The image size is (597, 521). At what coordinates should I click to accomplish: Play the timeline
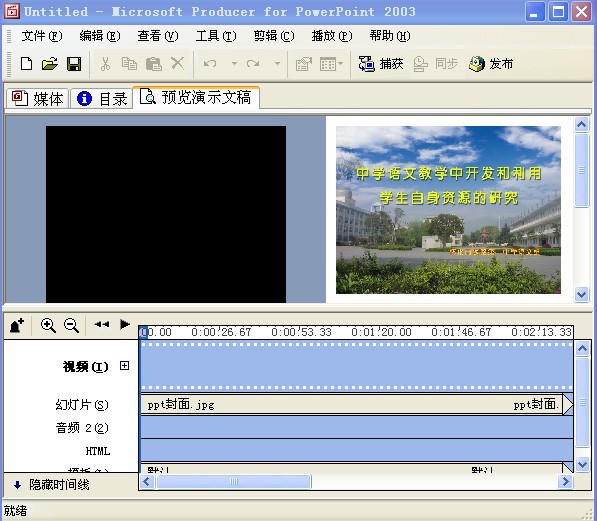tap(125, 324)
